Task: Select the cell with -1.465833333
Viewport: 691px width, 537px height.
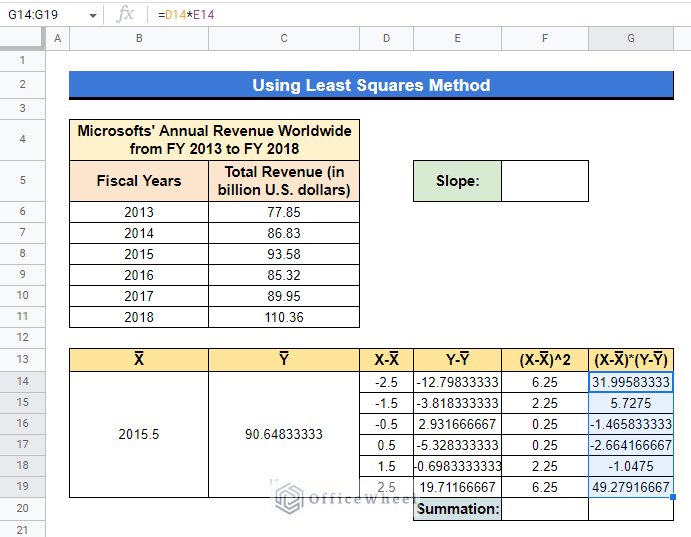Action: (x=631, y=424)
